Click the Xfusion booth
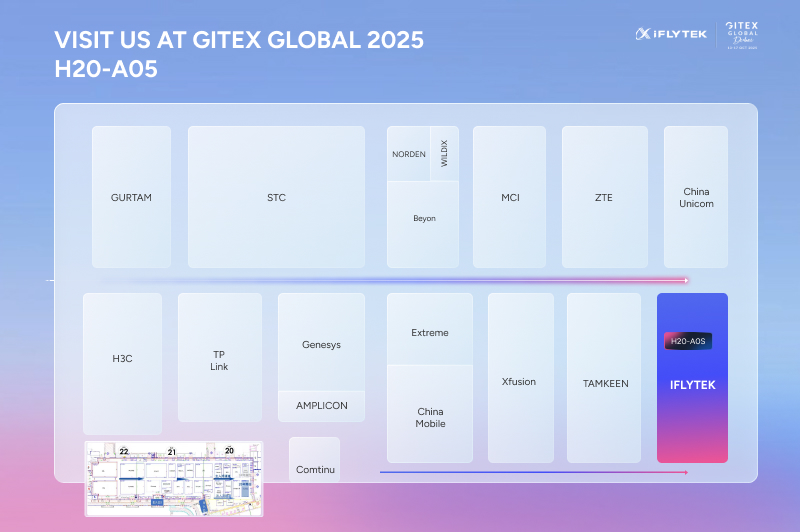800x532 pixels. (x=520, y=380)
